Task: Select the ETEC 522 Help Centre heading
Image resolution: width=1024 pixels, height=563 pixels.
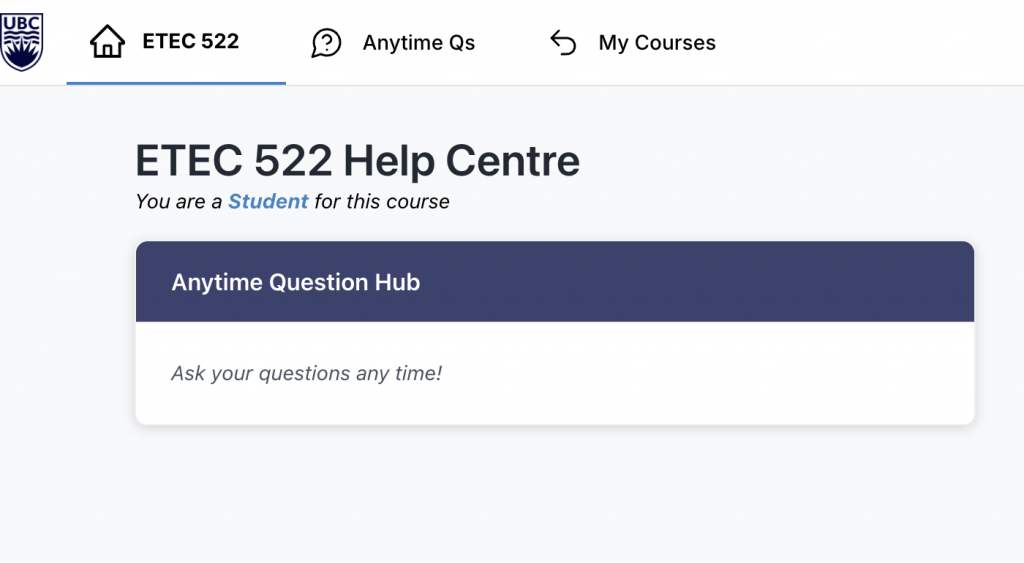Action: coord(357,161)
